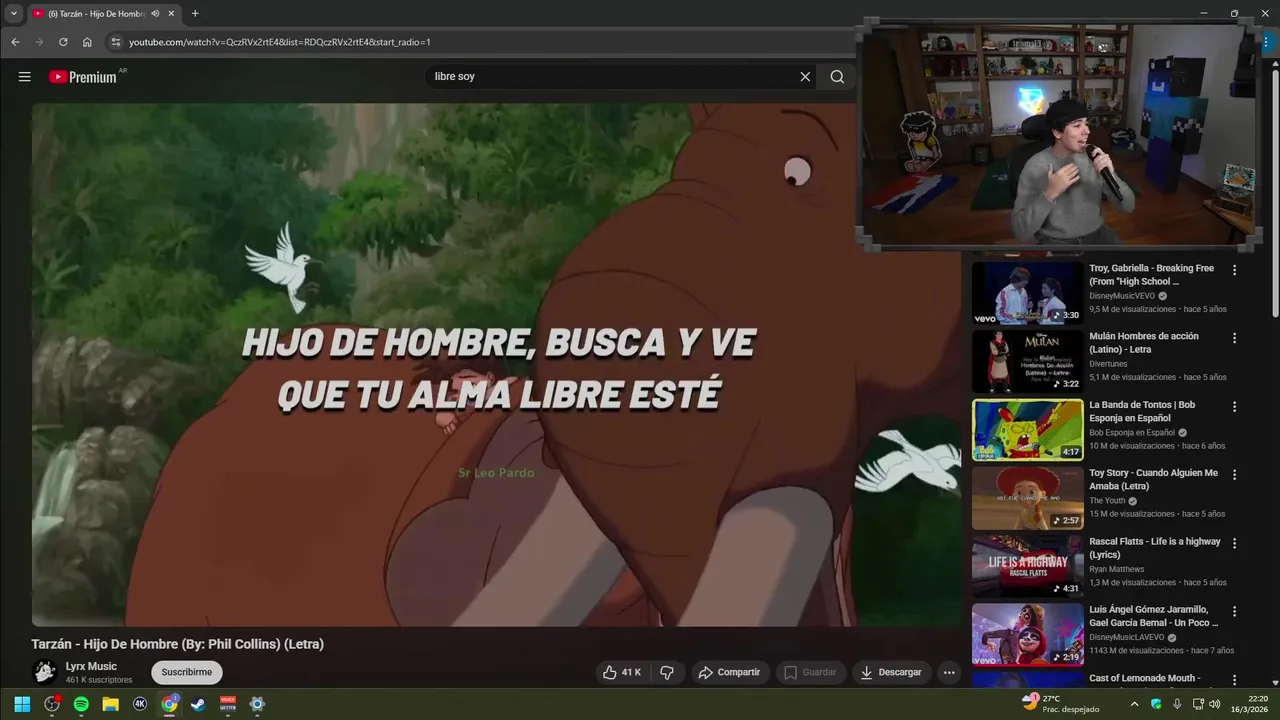This screenshot has height=720, width=1280.
Task: View site information icon in address bar
Action: [115, 42]
